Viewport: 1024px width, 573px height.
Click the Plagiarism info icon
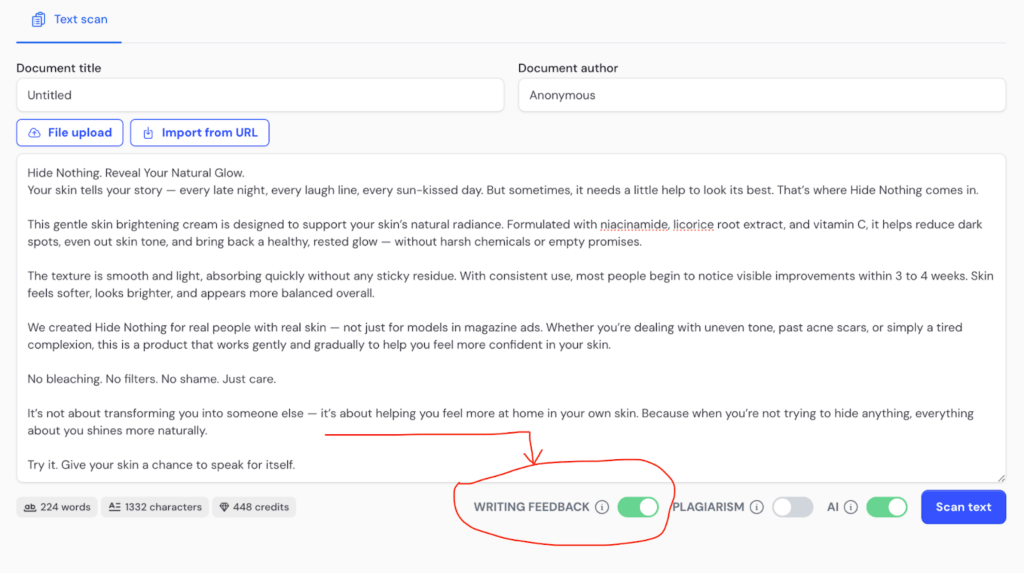pos(756,507)
